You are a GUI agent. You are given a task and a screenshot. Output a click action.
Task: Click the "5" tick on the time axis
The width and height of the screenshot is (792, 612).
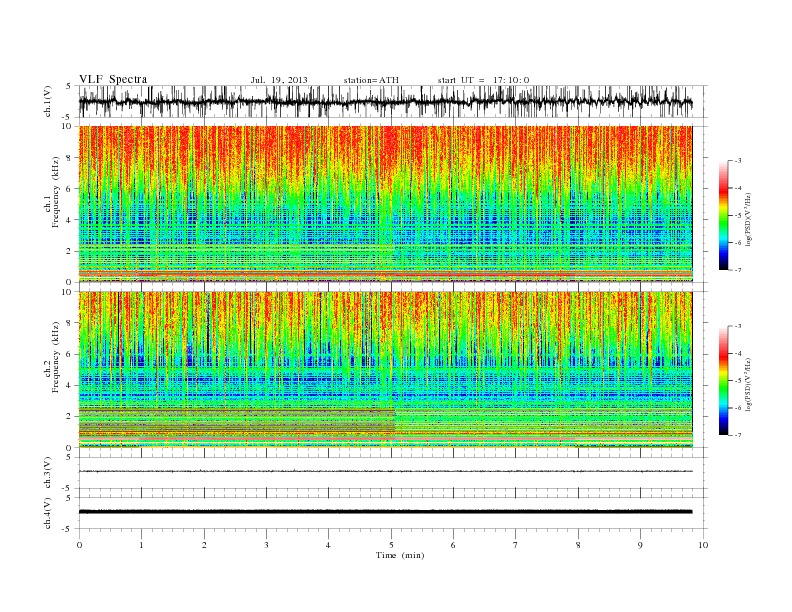[x=391, y=545]
